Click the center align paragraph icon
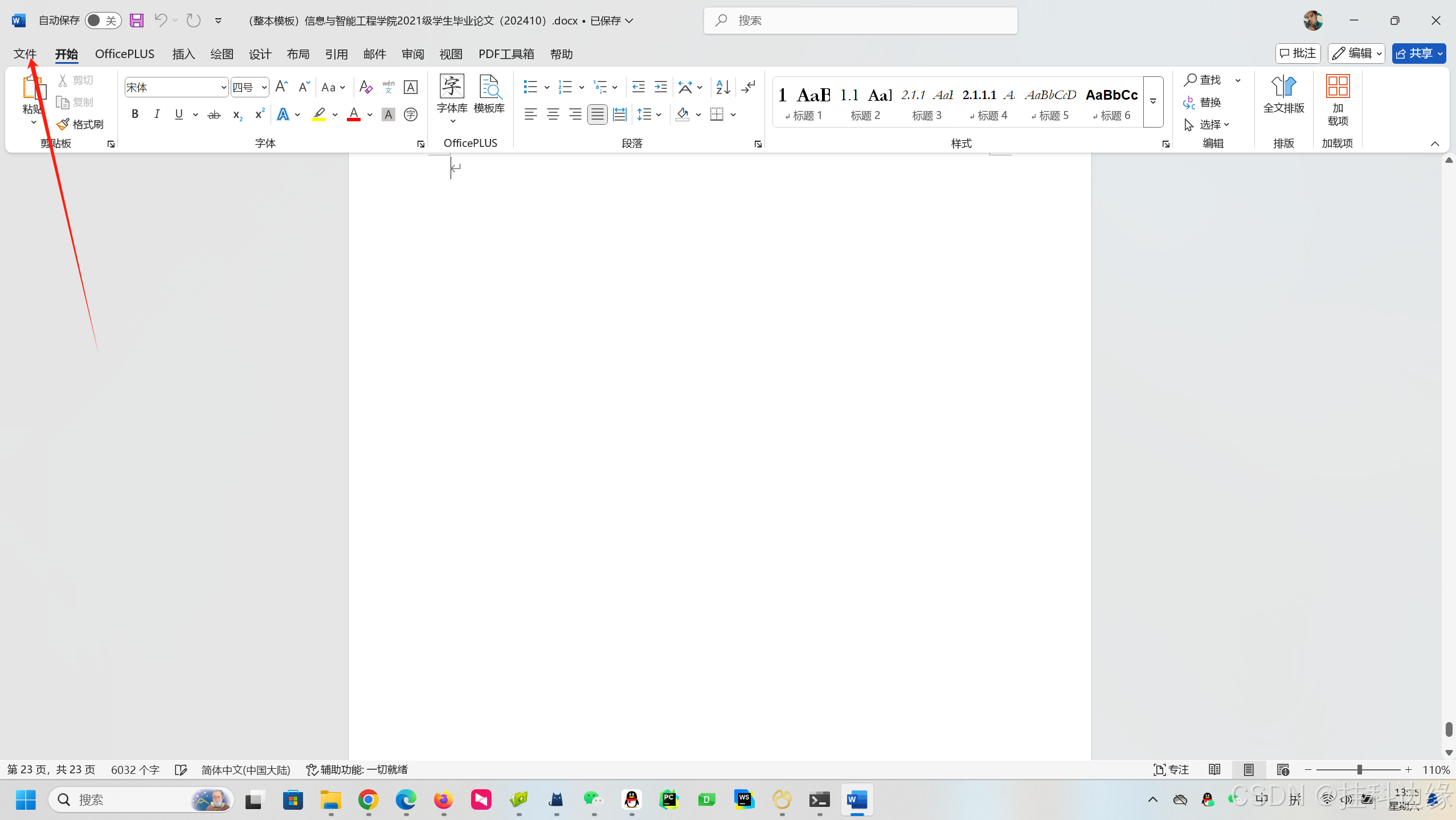Screen dimensions: 1456x820 (553, 114)
